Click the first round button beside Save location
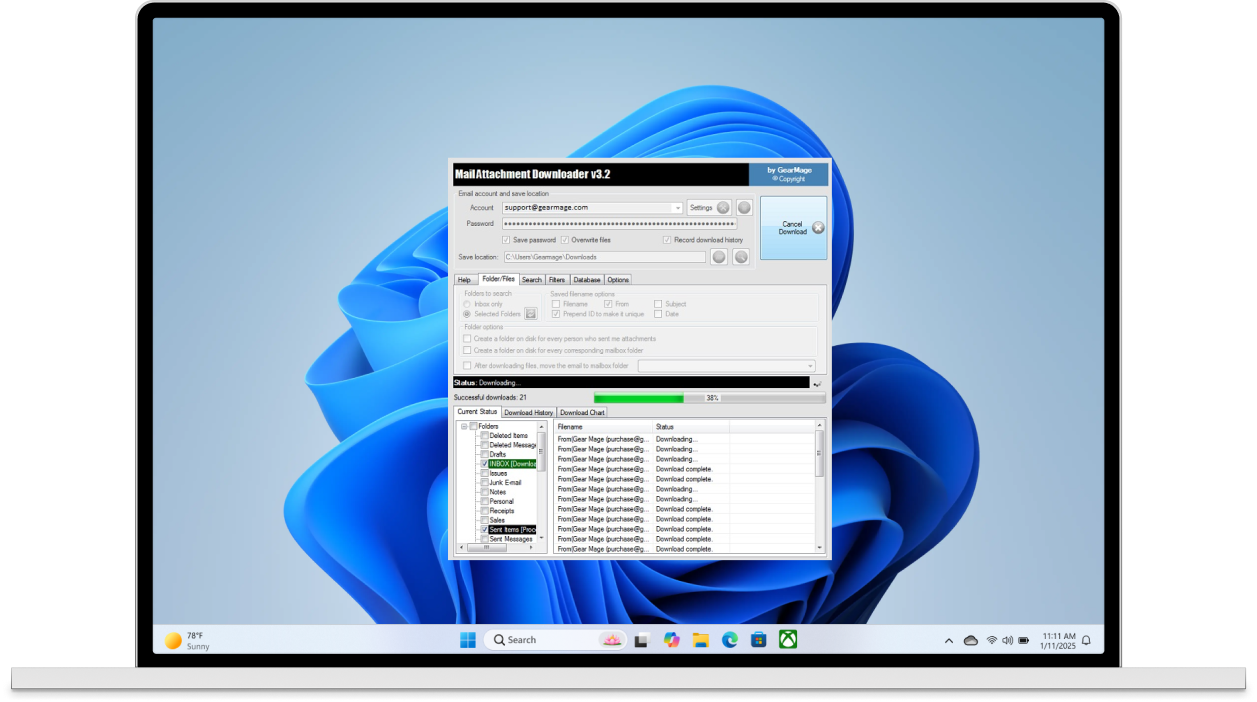This screenshot has width=1257, height=702. click(x=718, y=257)
